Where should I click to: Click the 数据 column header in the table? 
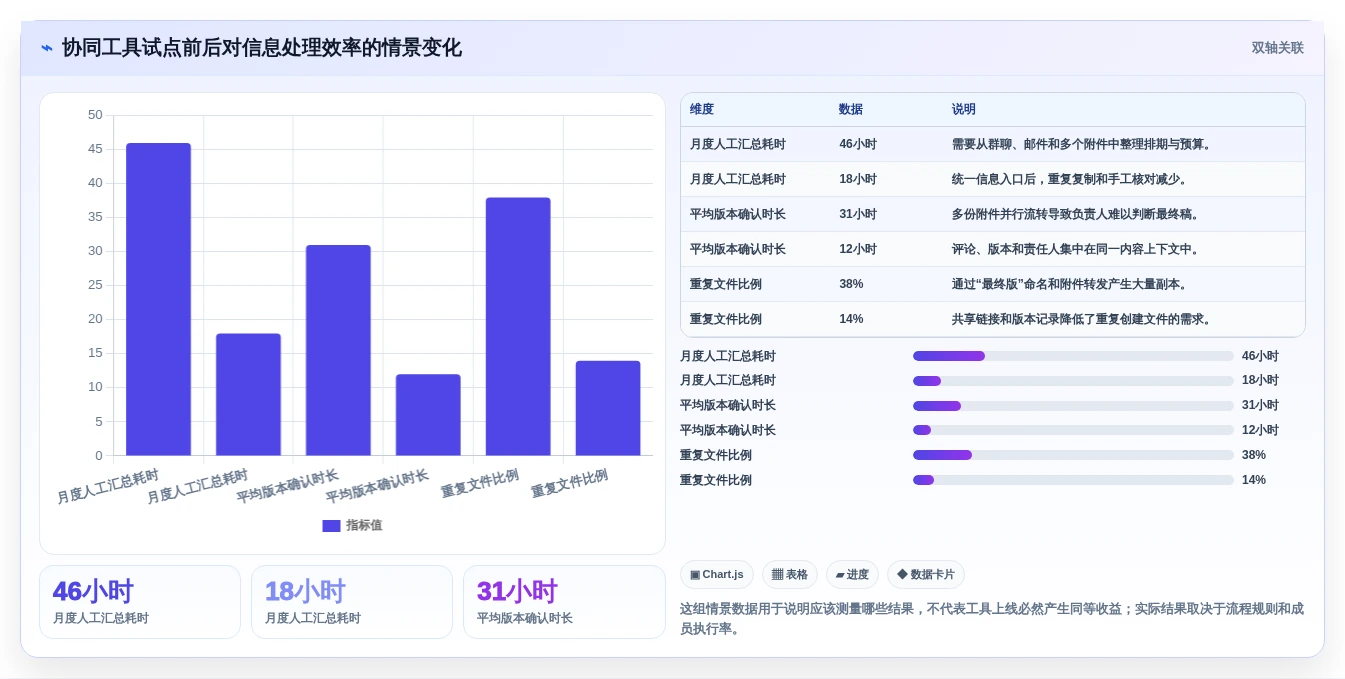click(851, 110)
